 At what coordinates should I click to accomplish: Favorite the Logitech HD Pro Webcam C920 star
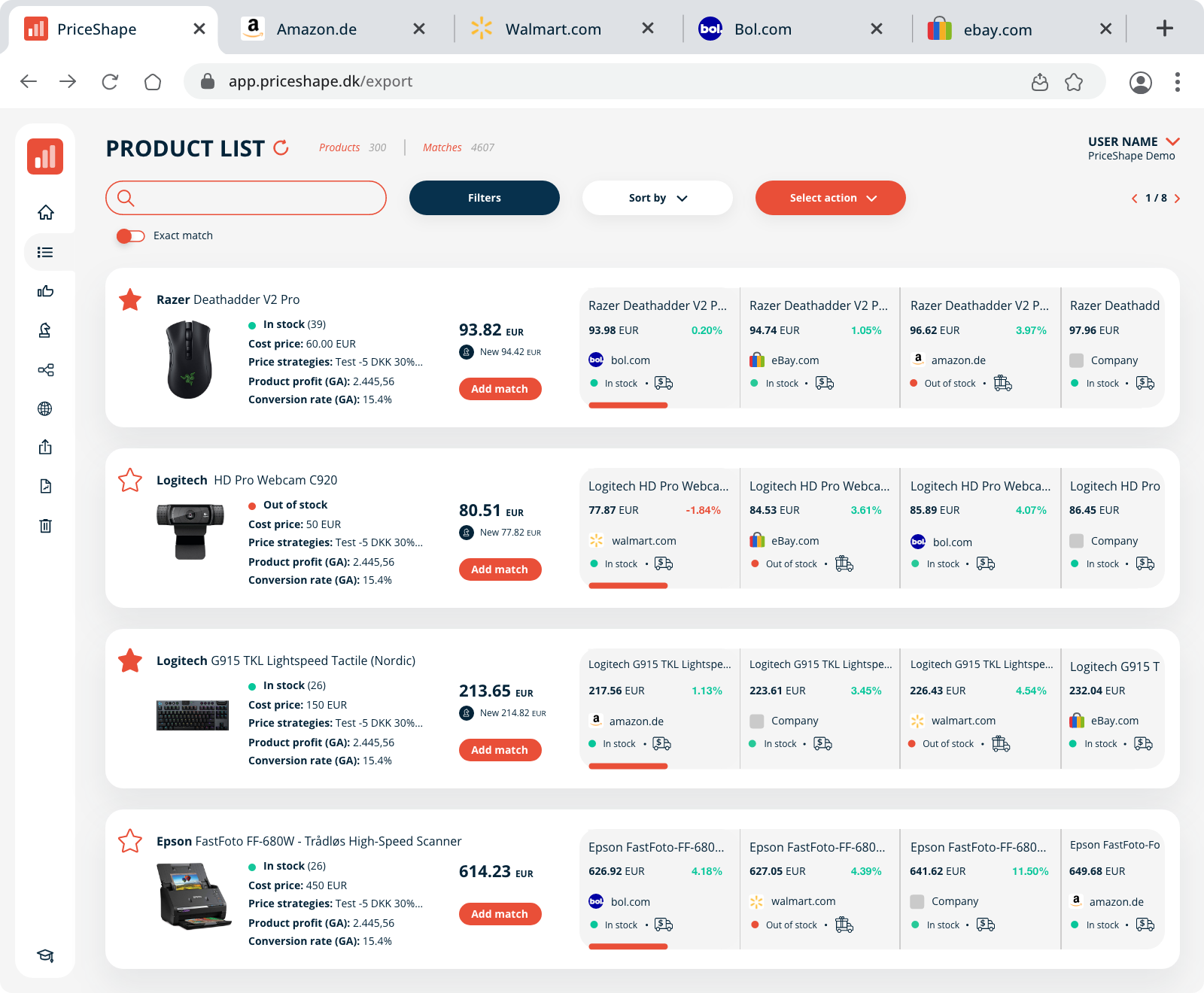point(130,480)
